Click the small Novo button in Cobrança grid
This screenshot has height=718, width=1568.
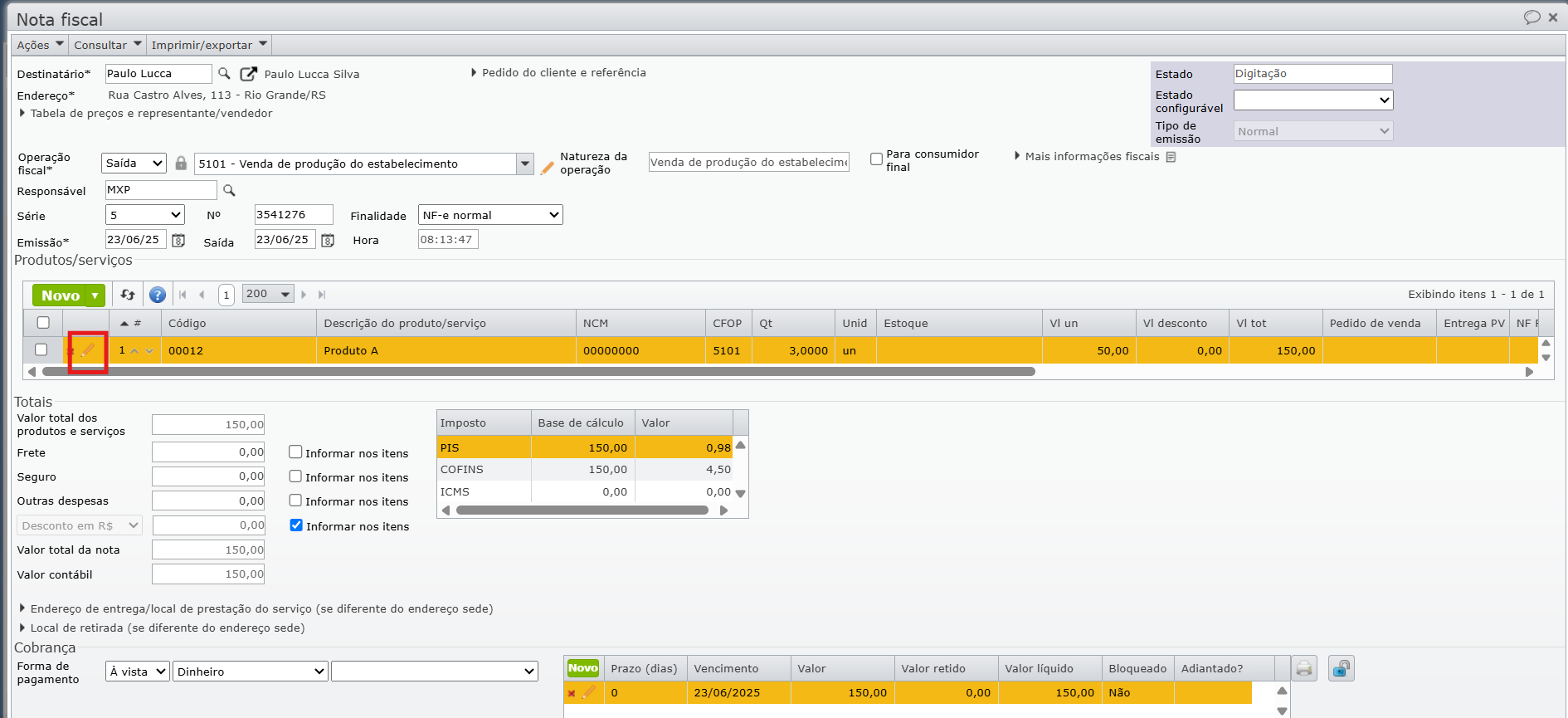pyautogui.click(x=582, y=668)
